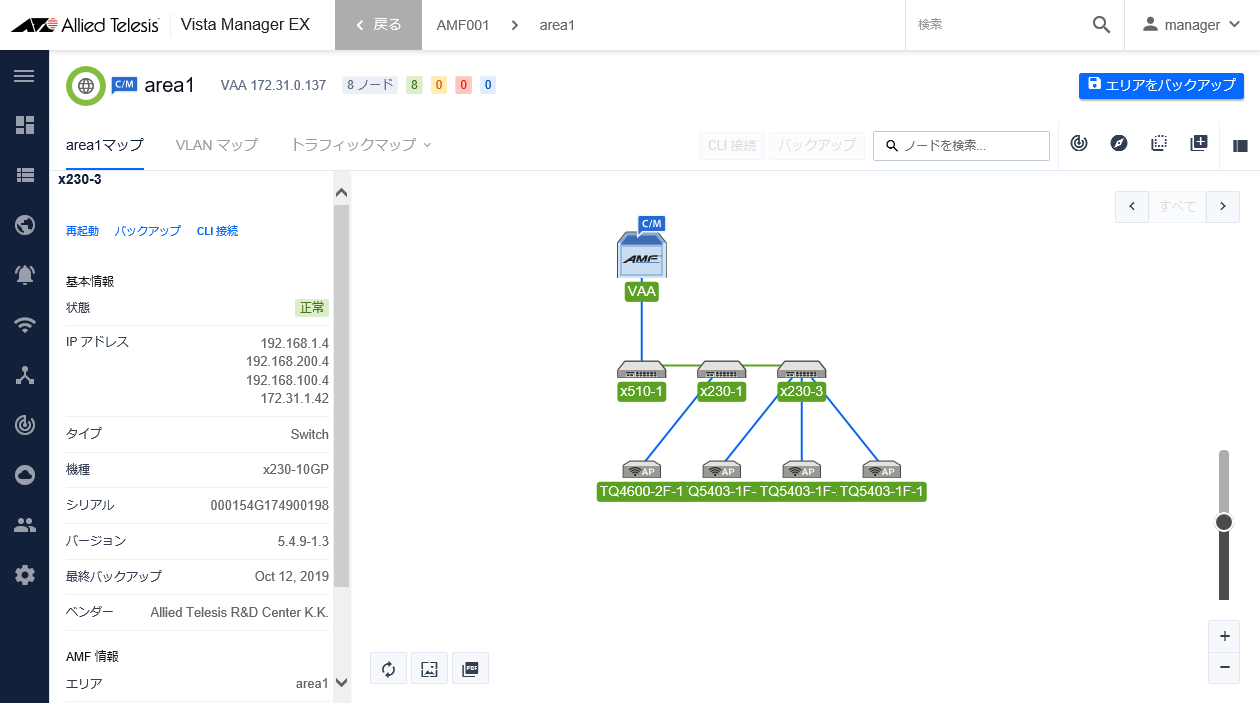Click the blue managed count badge
The image size is (1260, 703).
pos(488,85)
